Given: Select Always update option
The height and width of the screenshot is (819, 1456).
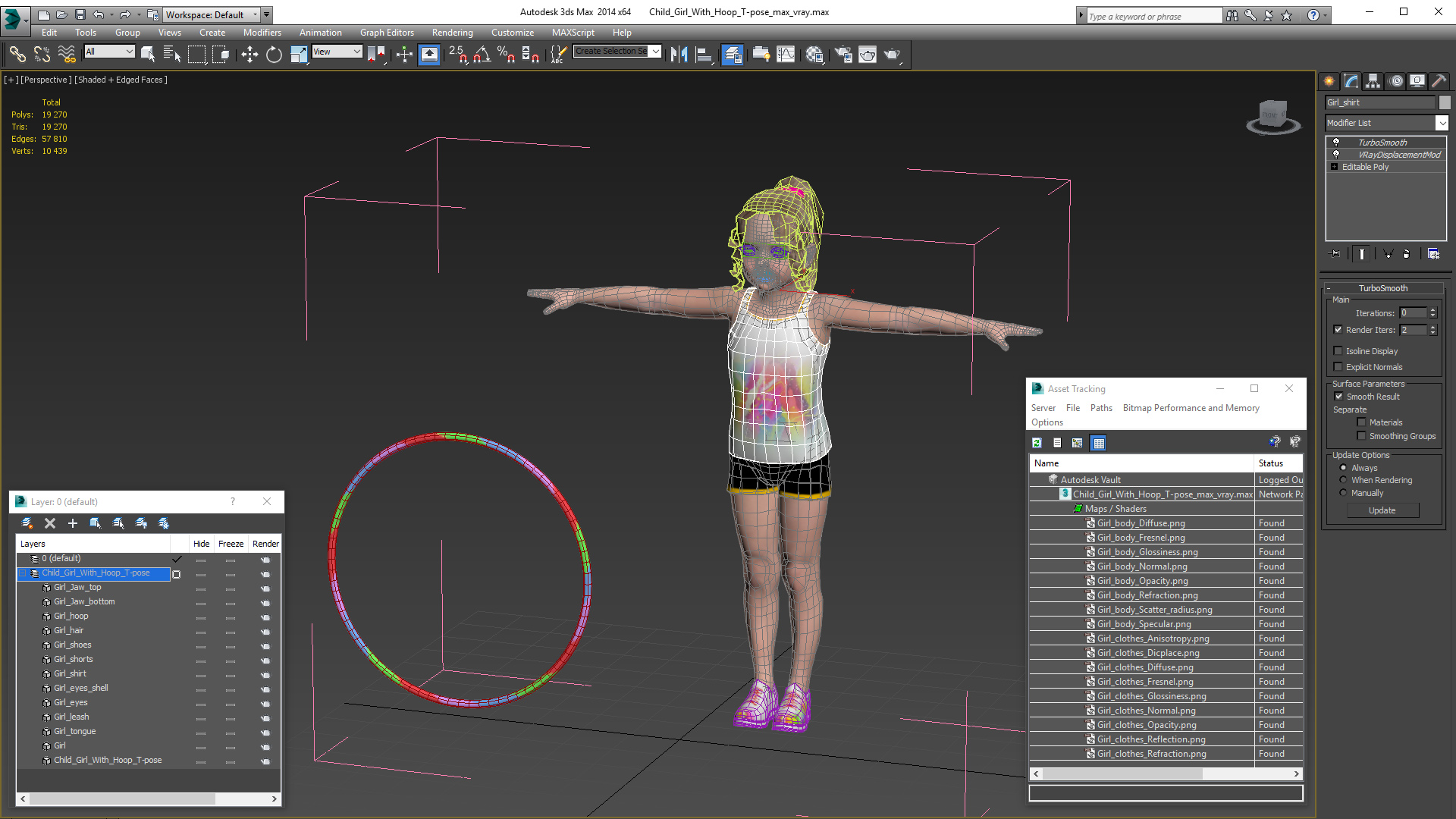Looking at the screenshot, I should pos(1343,468).
